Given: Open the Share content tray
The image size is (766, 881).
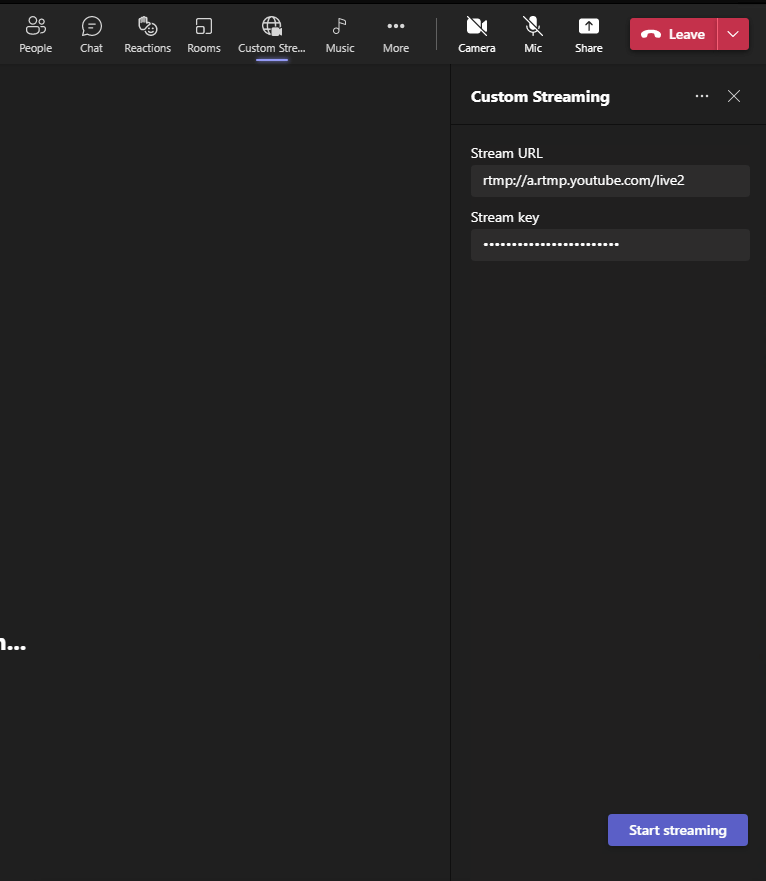Looking at the screenshot, I should pos(589,34).
